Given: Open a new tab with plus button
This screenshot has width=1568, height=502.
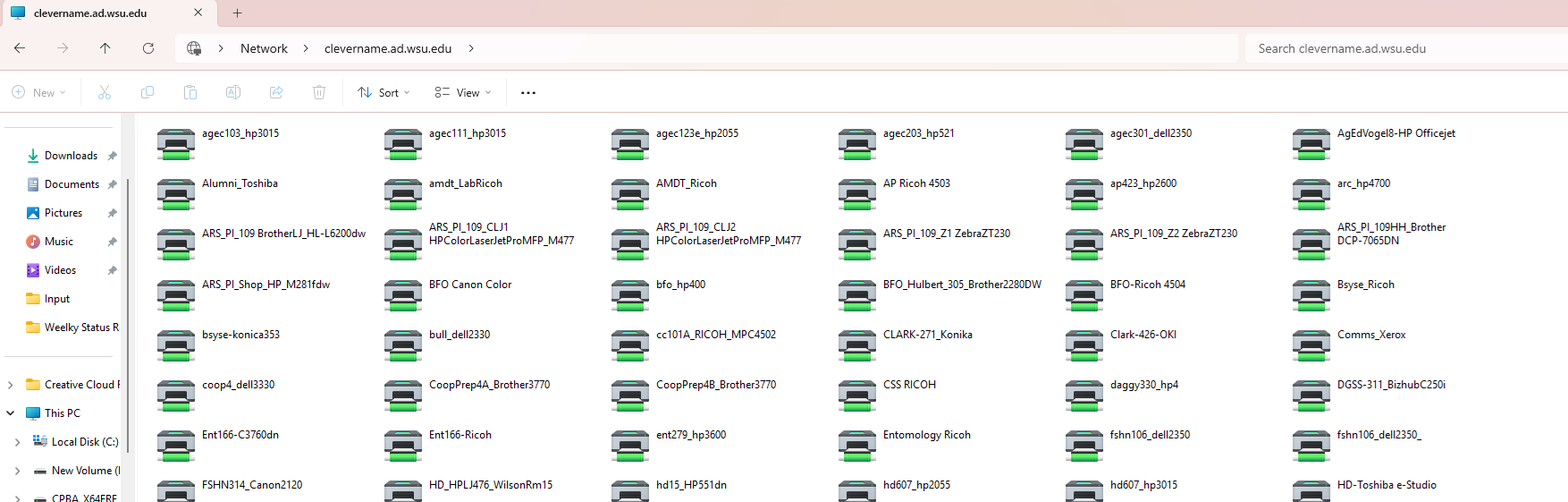Looking at the screenshot, I should click(237, 13).
